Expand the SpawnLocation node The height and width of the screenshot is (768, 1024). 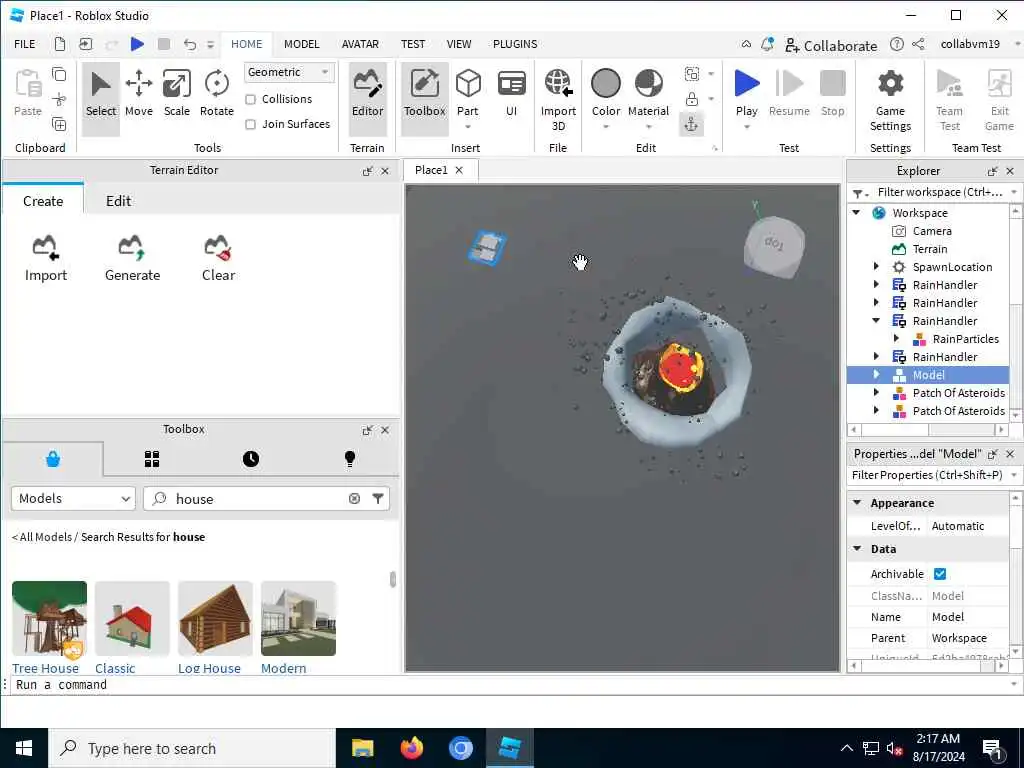pyautogui.click(x=876, y=266)
